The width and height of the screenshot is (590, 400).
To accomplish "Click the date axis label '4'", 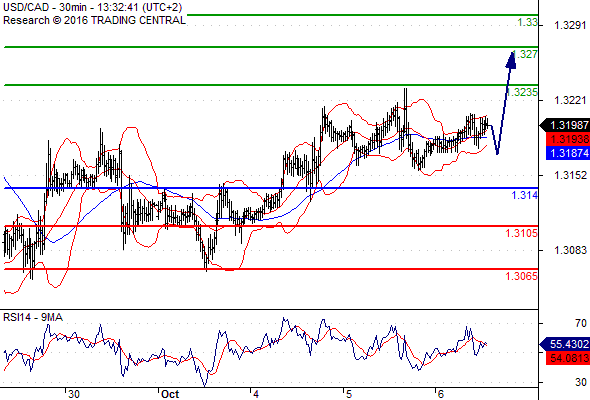I will pyautogui.click(x=256, y=394).
